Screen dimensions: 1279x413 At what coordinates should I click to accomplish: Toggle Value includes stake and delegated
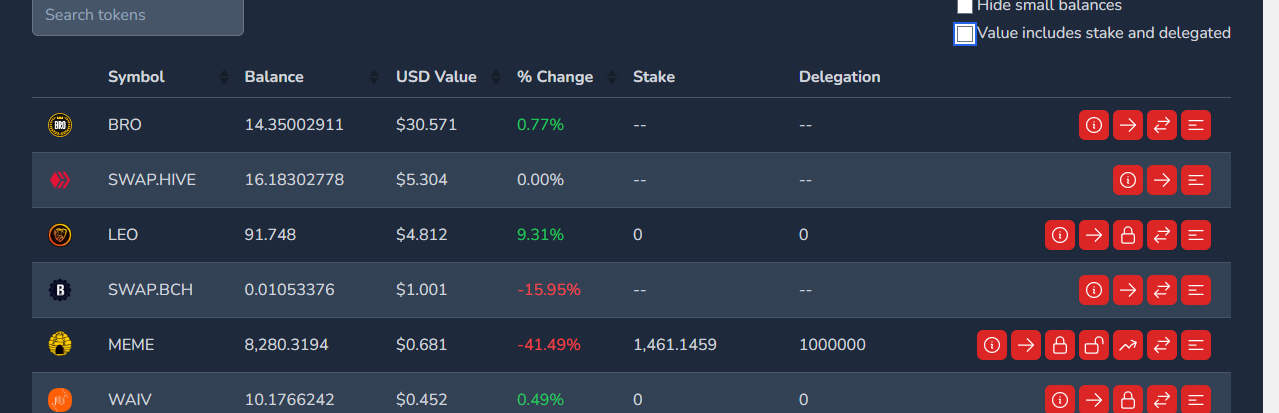(965, 34)
